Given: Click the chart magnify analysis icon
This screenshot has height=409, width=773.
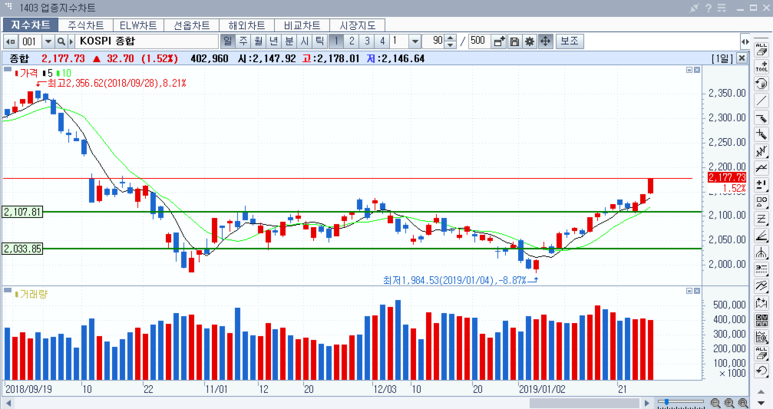Looking at the screenshot, I should pyautogui.click(x=762, y=337).
